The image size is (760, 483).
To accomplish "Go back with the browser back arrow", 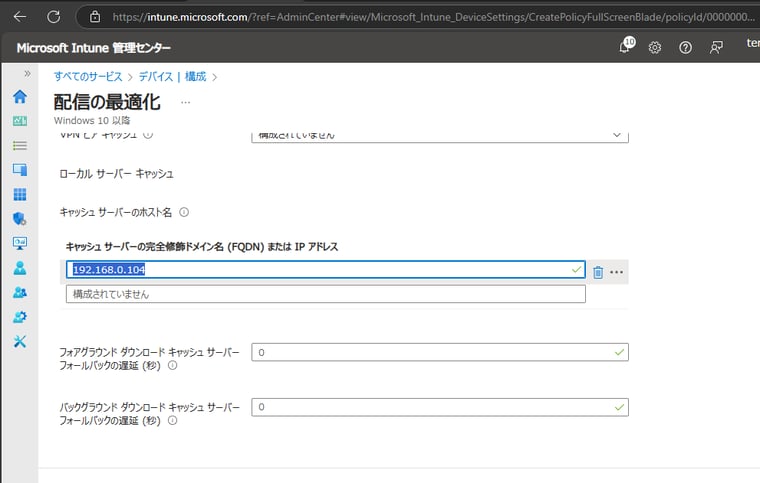I will [x=20, y=17].
